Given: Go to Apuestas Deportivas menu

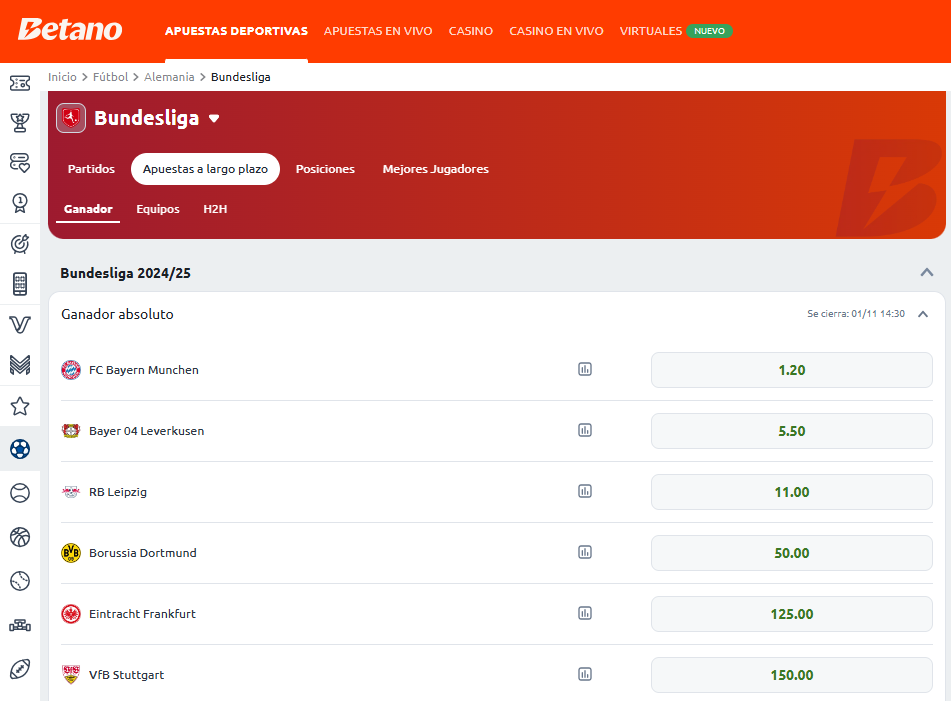Looking at the screenshot, I should 237,31.
